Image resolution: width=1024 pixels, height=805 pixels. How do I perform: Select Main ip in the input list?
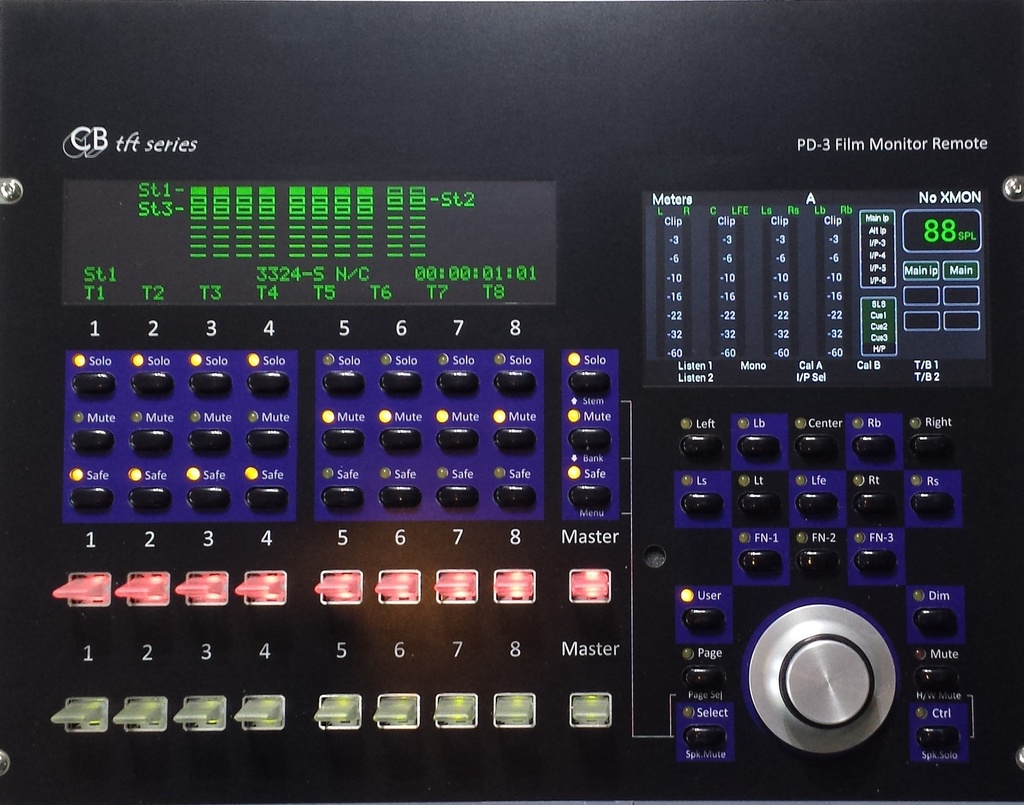click(x=877, y=218)
